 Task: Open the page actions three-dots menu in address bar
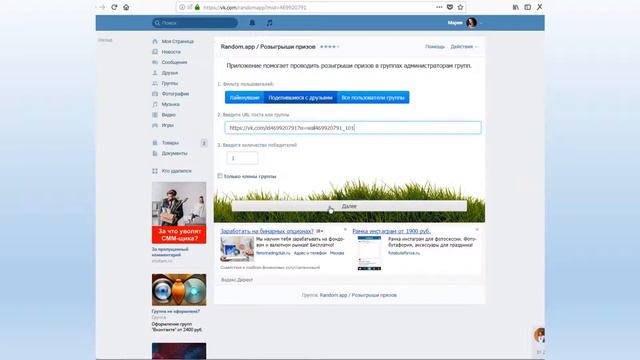(439, 7)
